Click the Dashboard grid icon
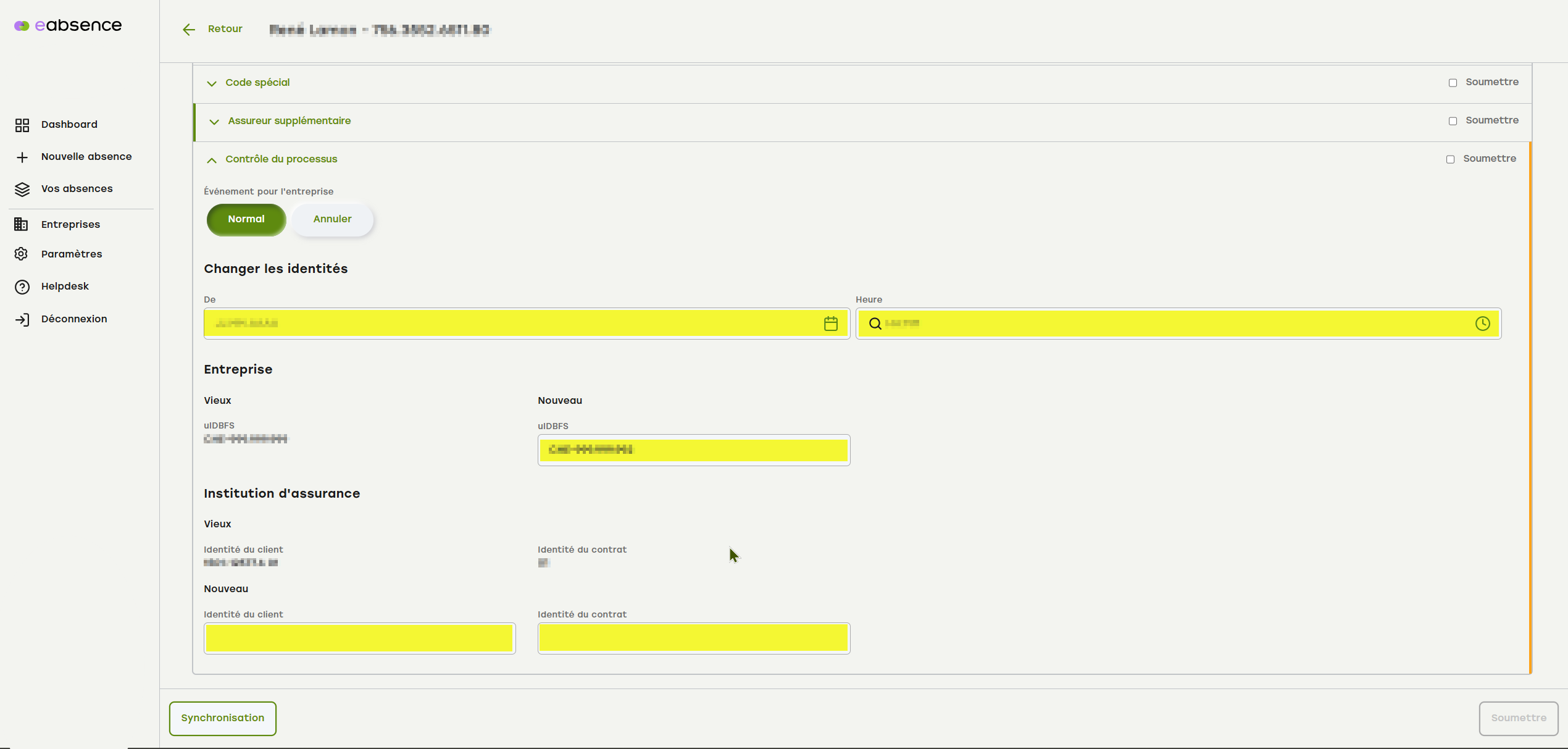This screenshot has width=1568, height=749. pos(22,125)
